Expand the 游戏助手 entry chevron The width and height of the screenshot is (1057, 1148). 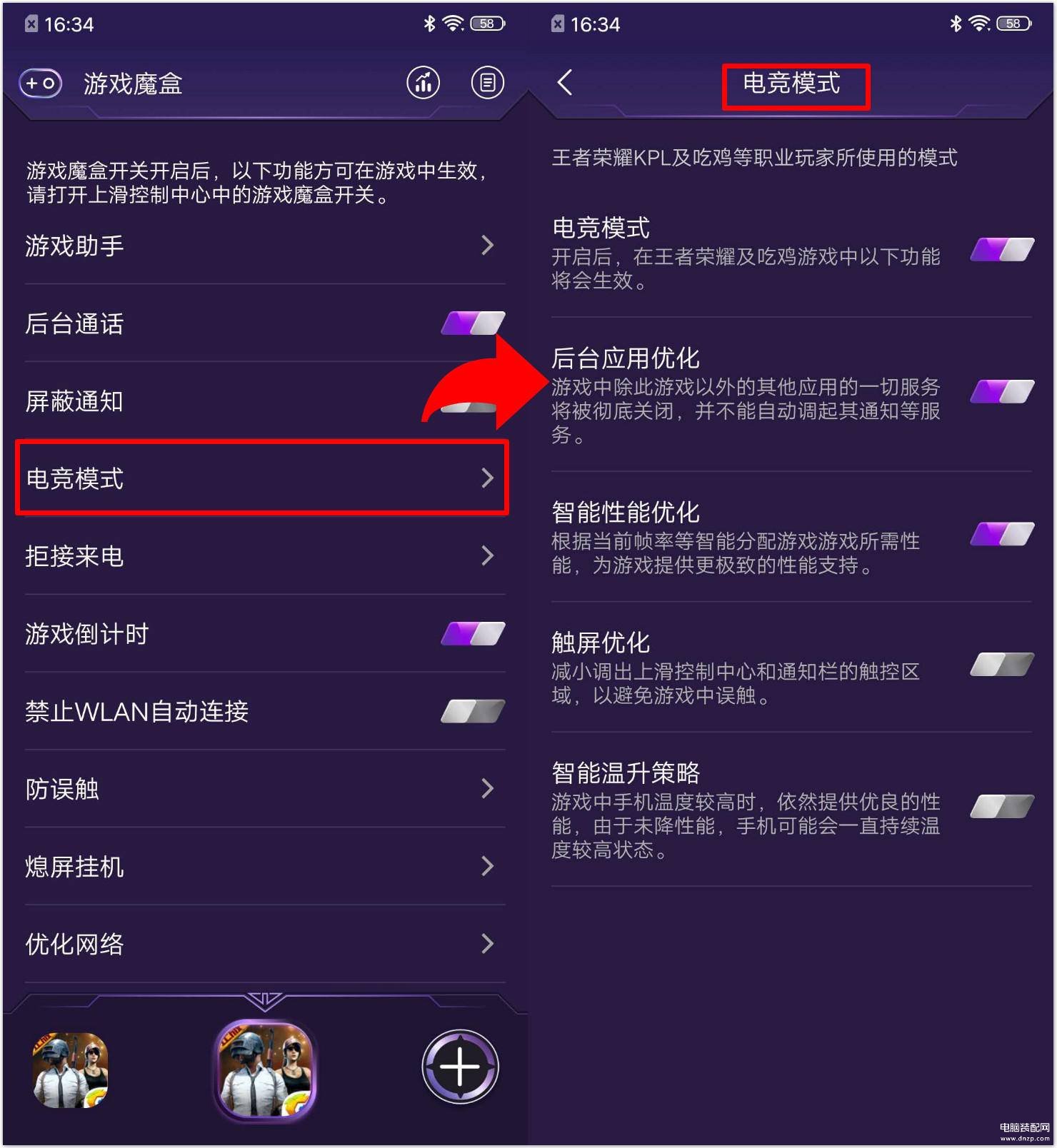click(487, 246)
